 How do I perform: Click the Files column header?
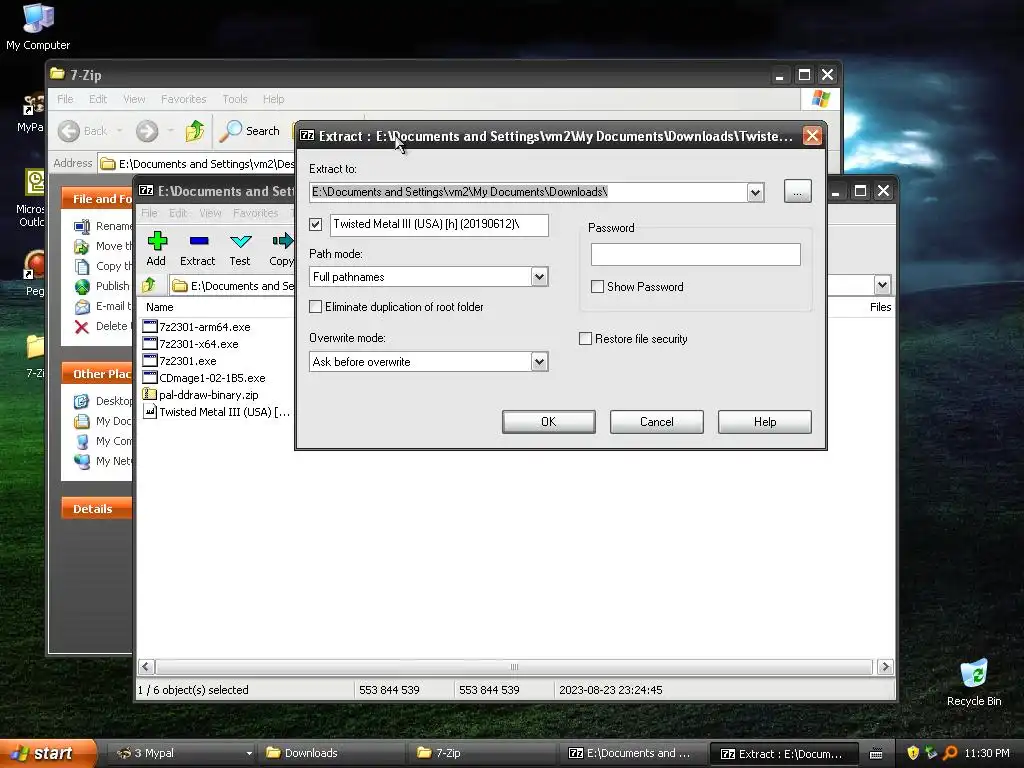880,307
